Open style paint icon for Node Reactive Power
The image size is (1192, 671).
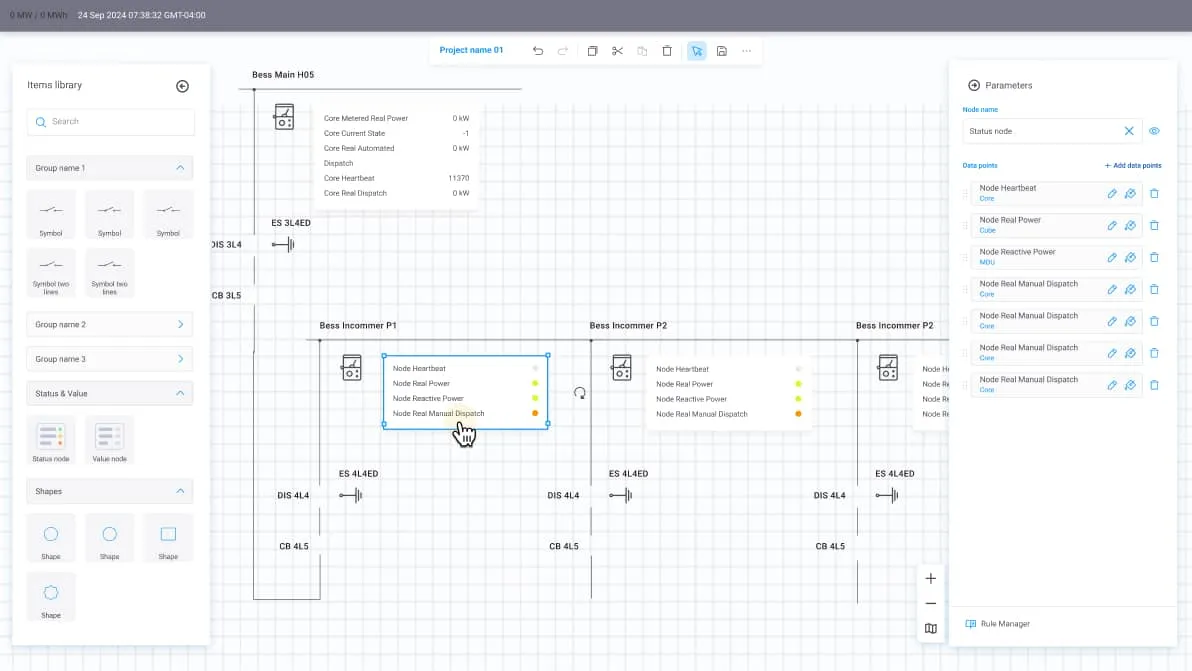[1130, 258]
